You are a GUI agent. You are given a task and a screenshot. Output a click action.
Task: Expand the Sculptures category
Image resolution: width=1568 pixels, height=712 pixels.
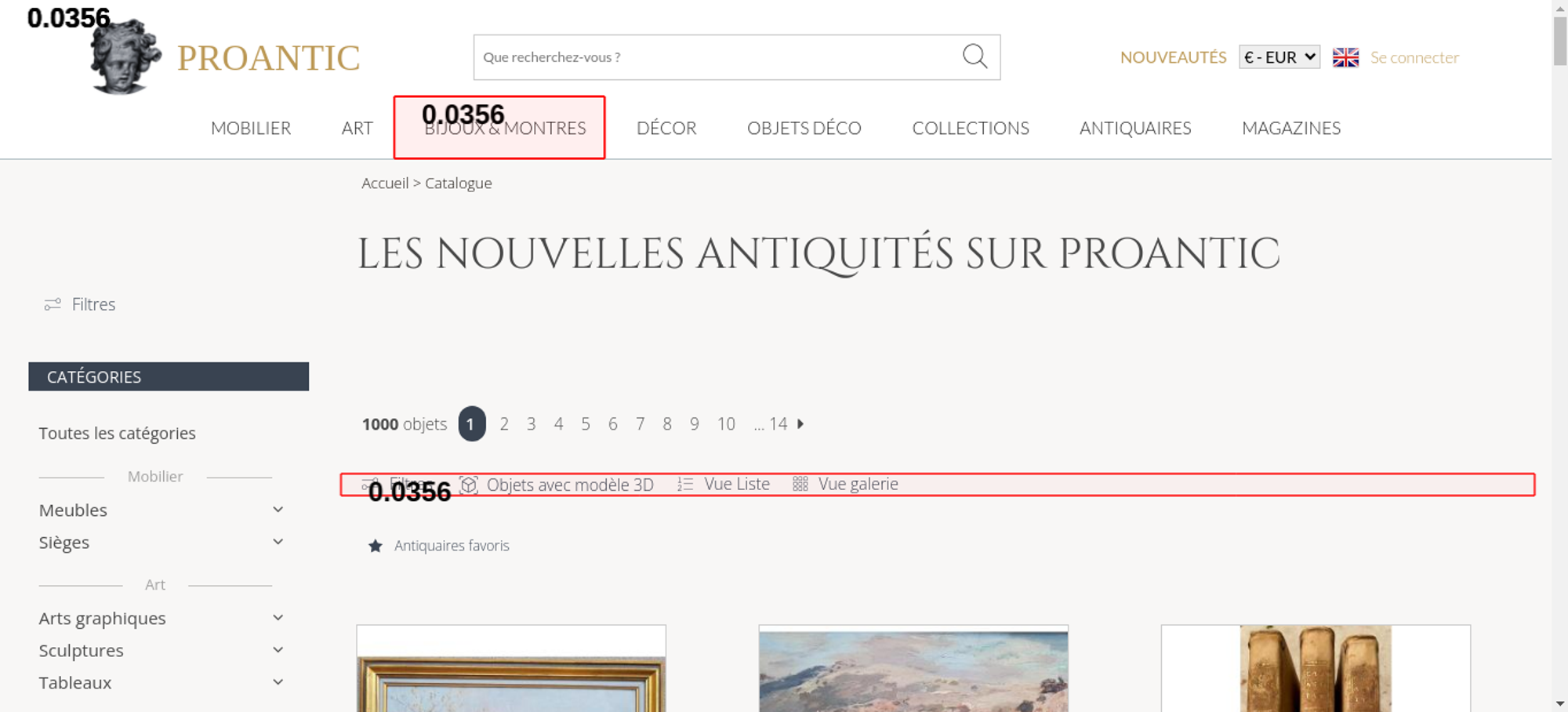[278, 650]
